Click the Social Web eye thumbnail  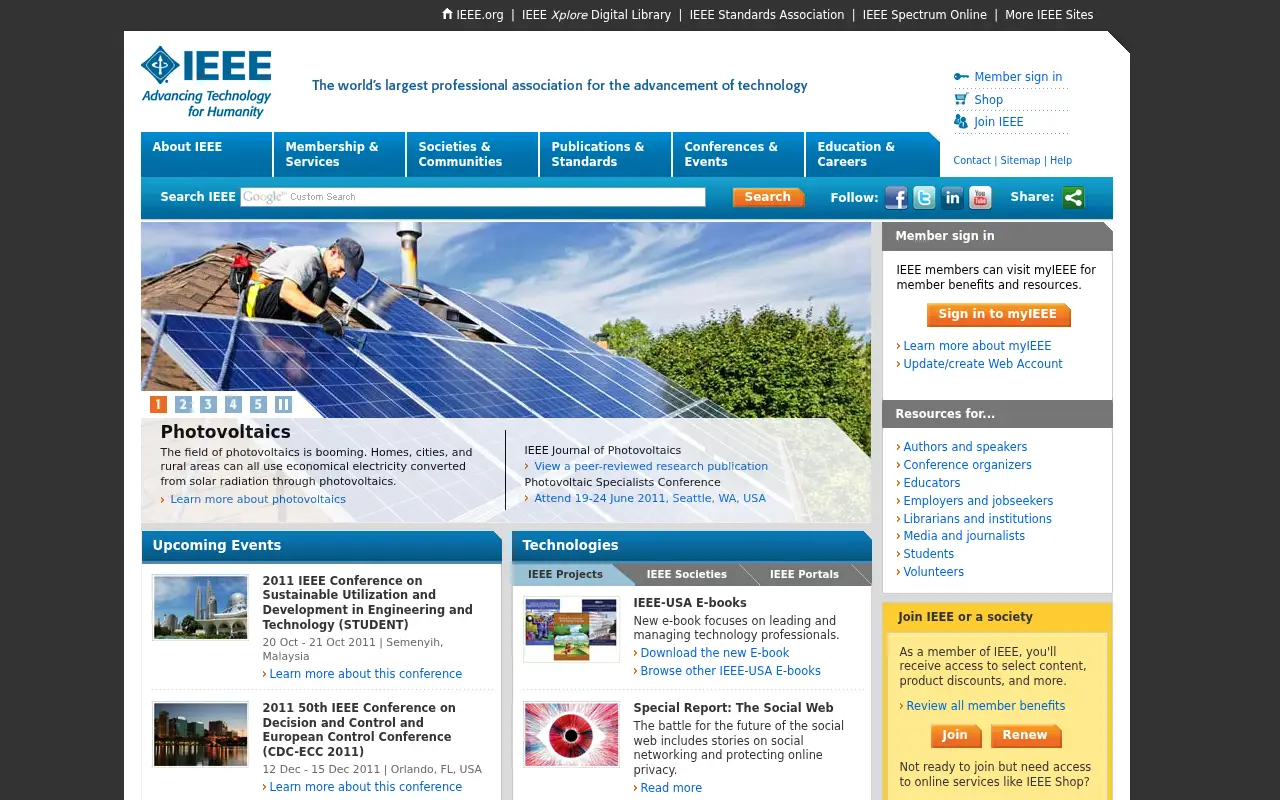click(x=571, y=735)
